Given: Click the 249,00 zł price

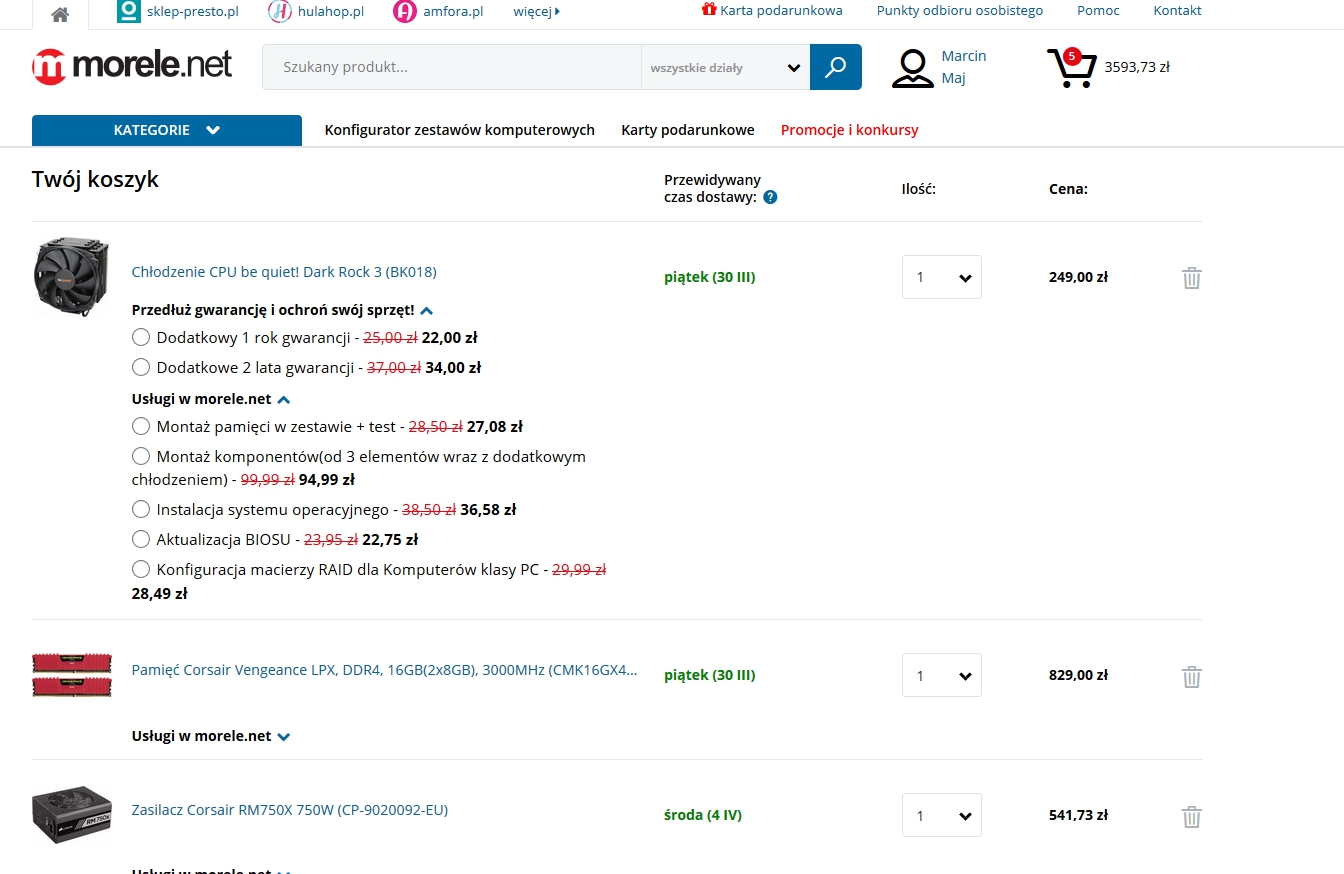Looking at the screenshot, I should coord(1078,277).
